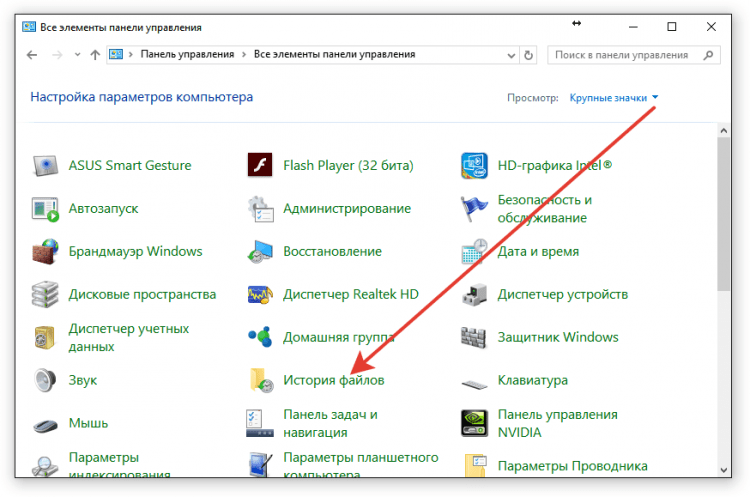Expand the chevron after Панель управления
750x497 pixels.
pos(244,55)
